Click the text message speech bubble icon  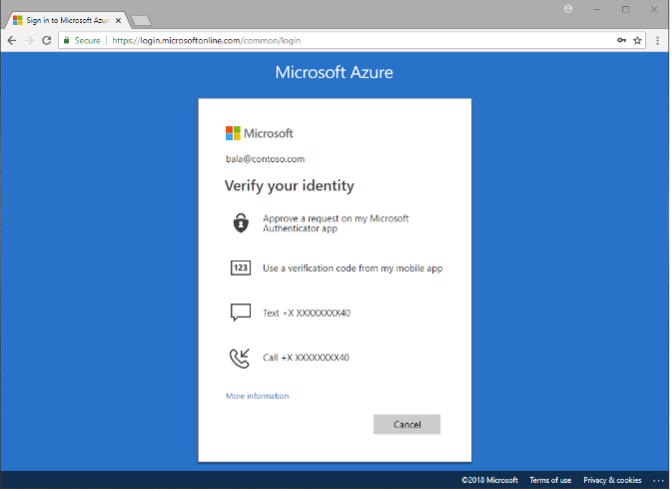click(x=242, y=314)
